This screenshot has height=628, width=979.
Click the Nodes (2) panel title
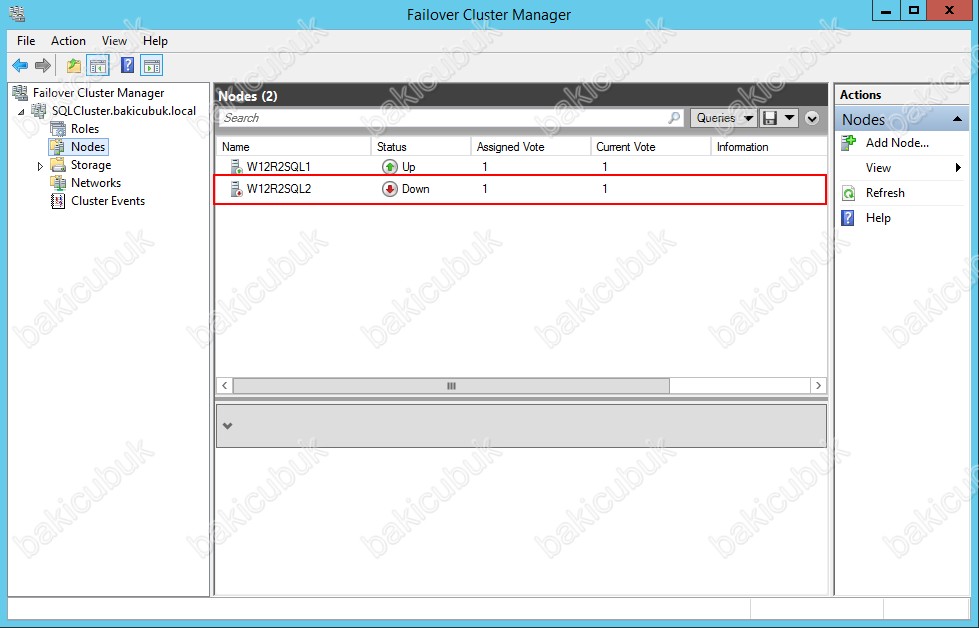pos(248,96)
